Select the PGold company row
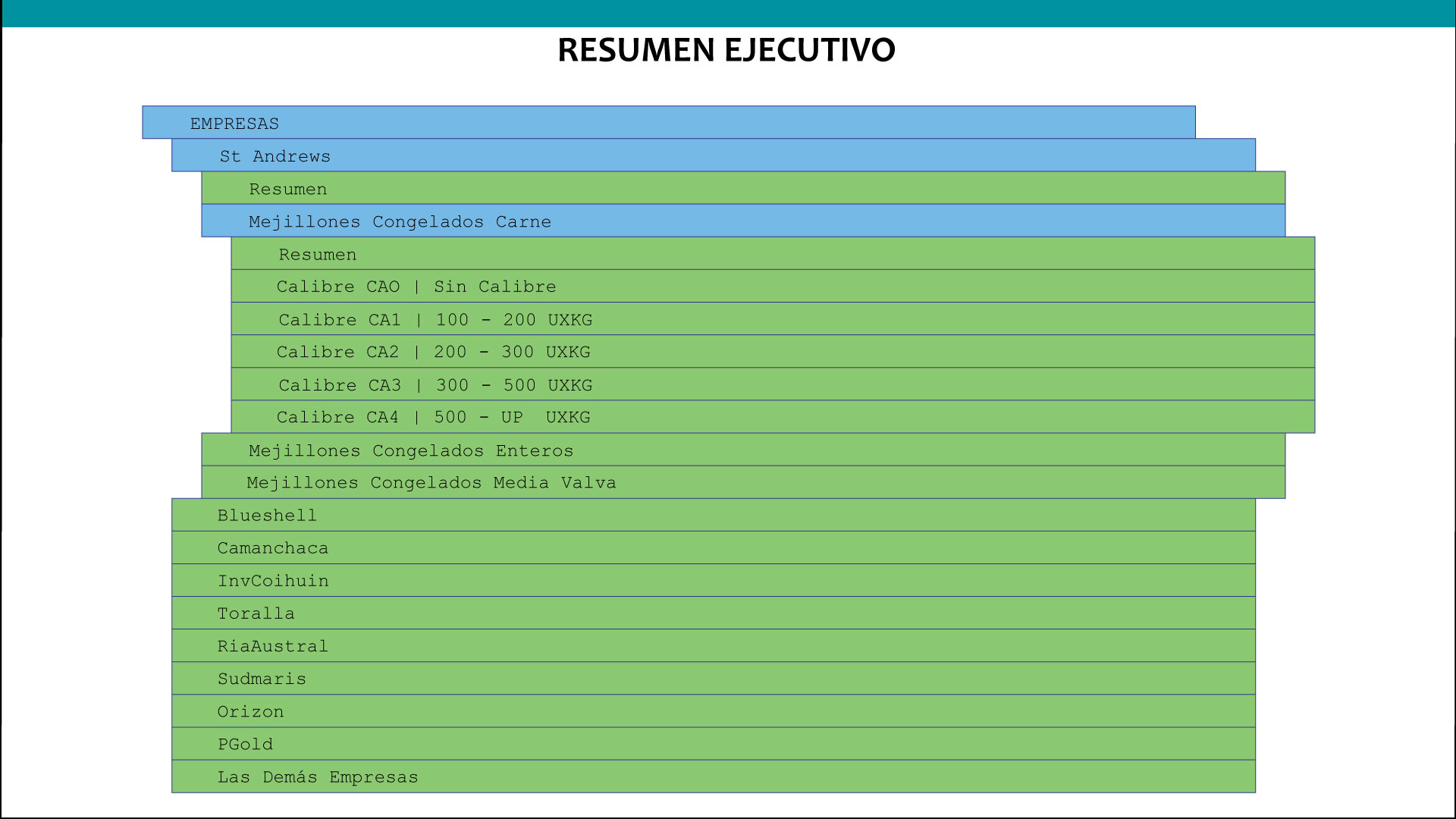This screenshot has width=1456, height=819. pyautogui.click(x=245, y=744)
